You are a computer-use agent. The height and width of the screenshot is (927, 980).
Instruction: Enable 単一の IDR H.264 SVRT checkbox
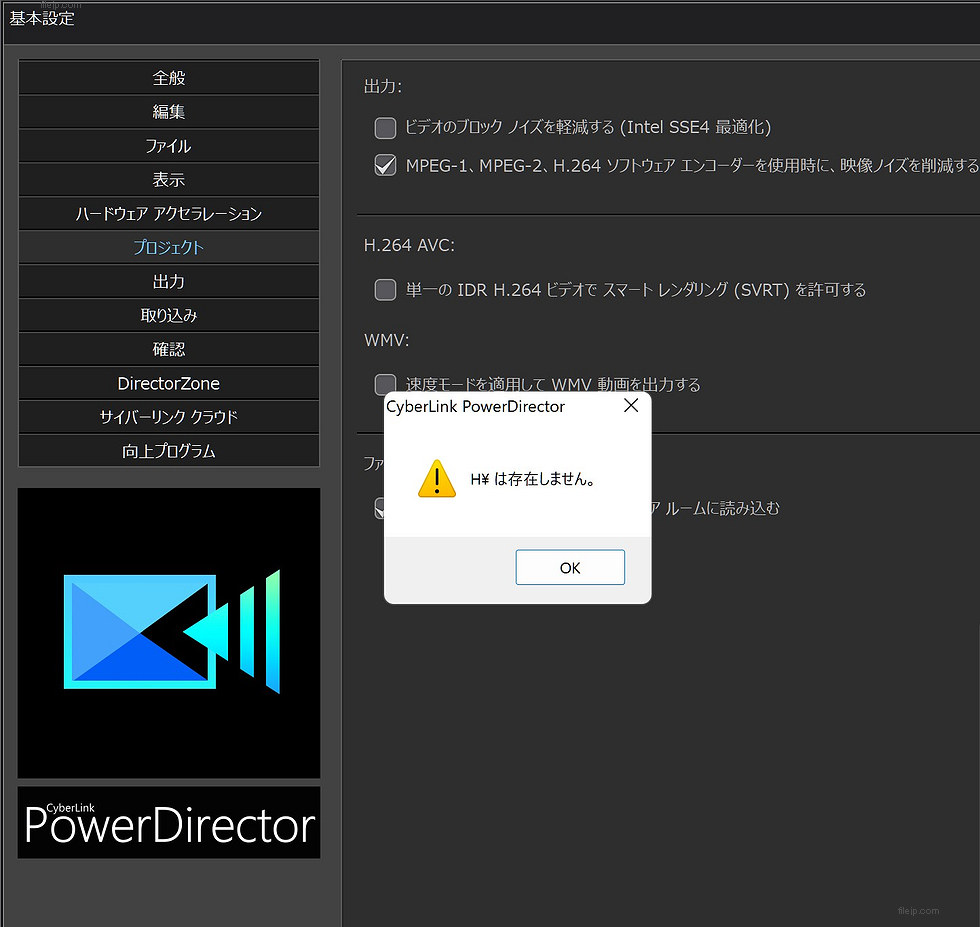point(385,289)
